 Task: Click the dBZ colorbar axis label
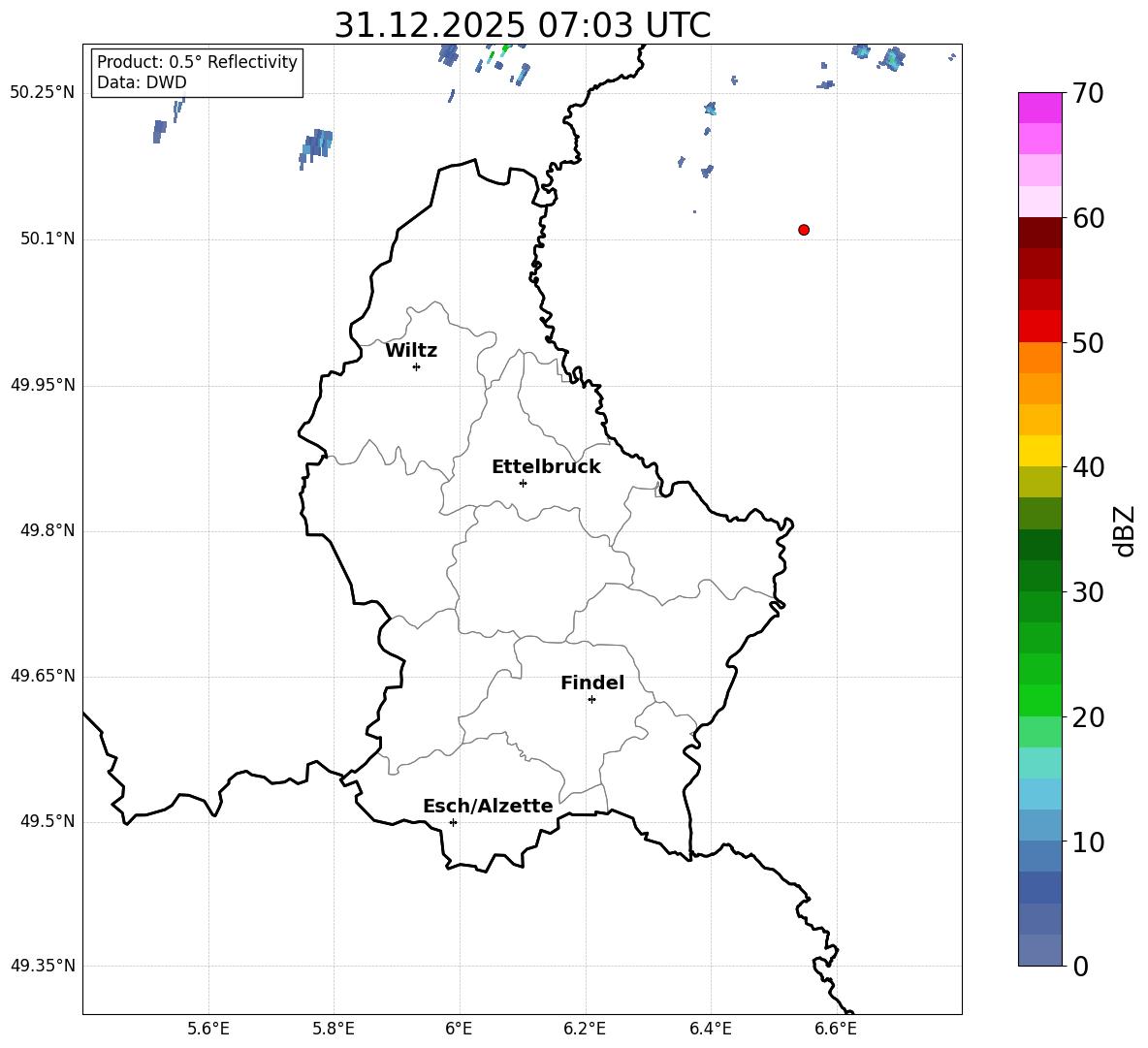(1124, 530)
